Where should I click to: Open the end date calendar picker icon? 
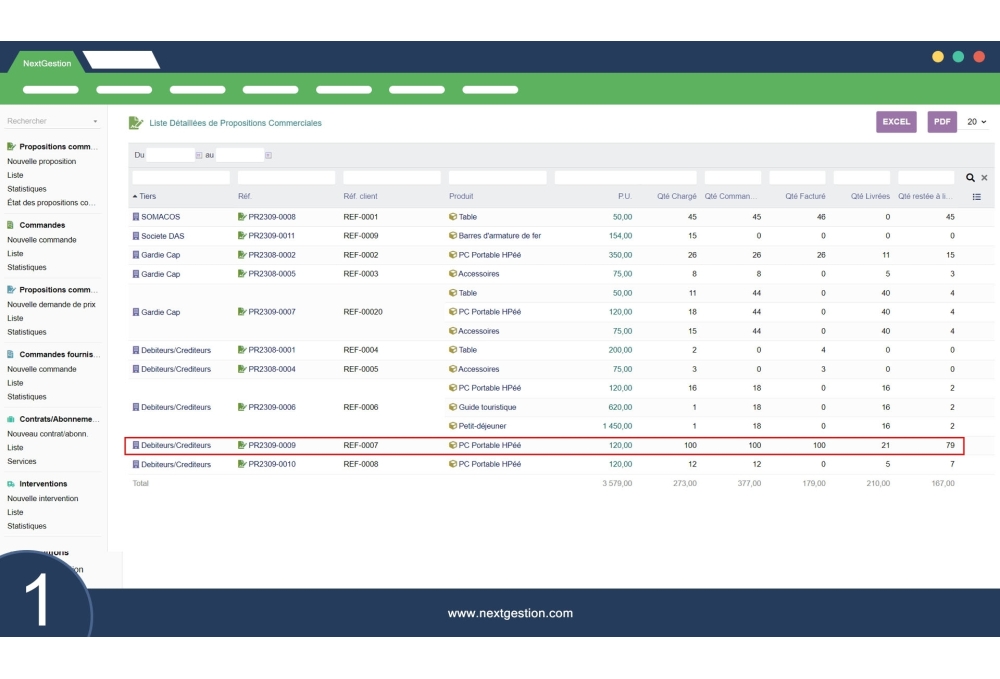point(268,155)
